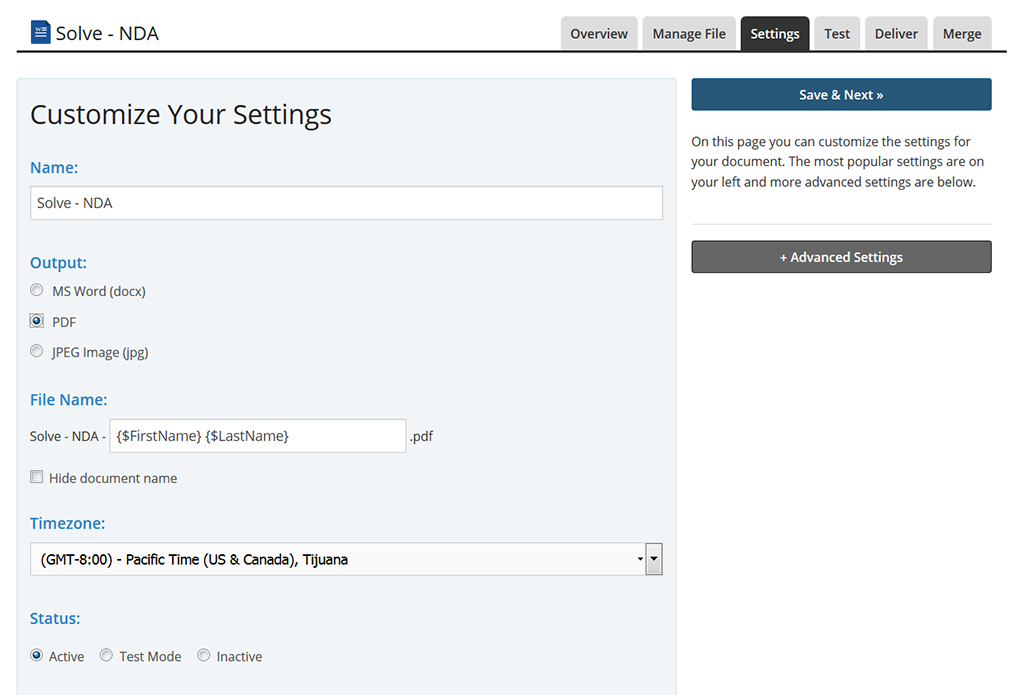Open the Overview tab

[x=598, y=34]
